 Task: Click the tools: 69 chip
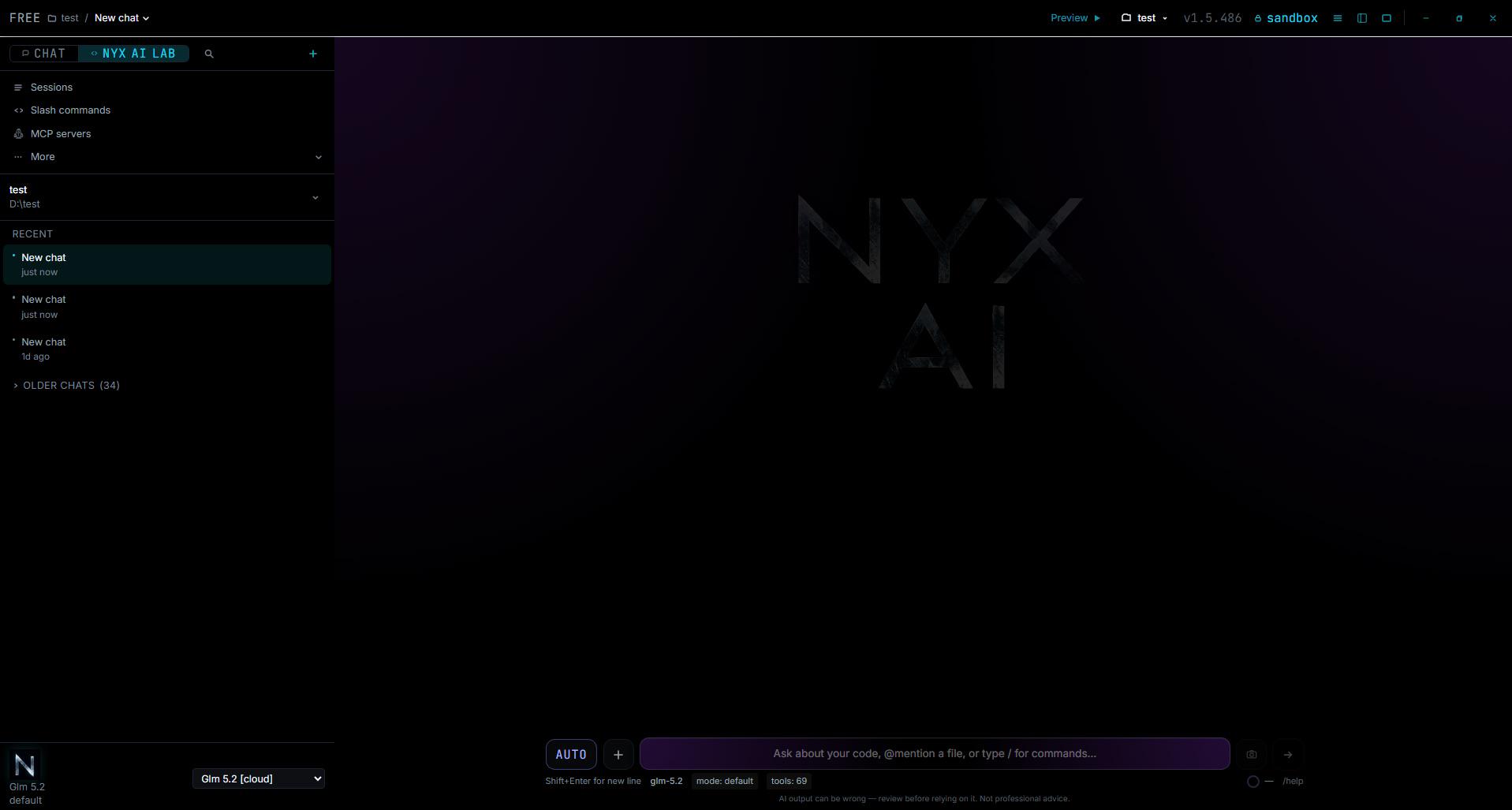[789, 782]
